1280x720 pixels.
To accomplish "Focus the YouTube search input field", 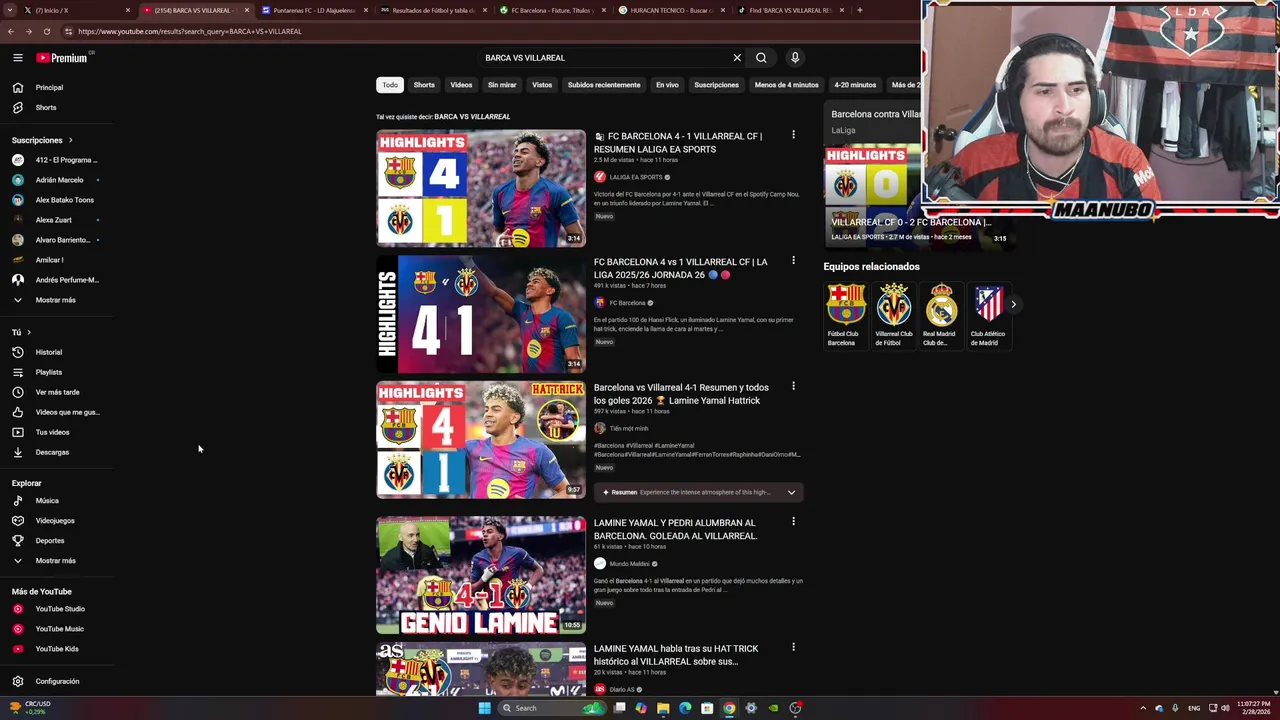I will 605,58.
